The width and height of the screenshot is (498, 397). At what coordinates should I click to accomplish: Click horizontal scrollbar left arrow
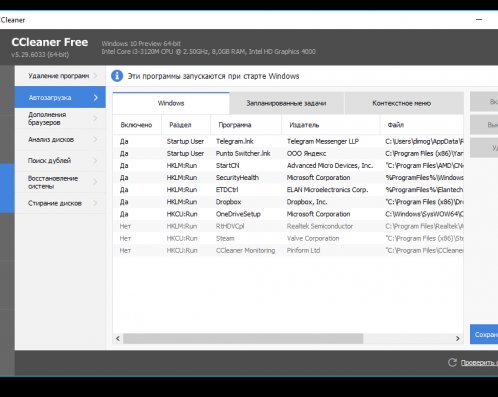pyautogui.click(x=118, y=338)
